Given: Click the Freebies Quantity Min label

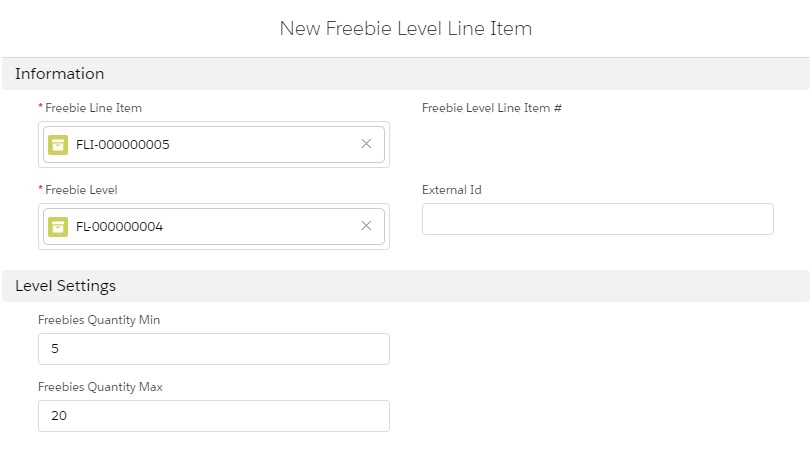Looking at the screenshot, I should coord(99,320).
